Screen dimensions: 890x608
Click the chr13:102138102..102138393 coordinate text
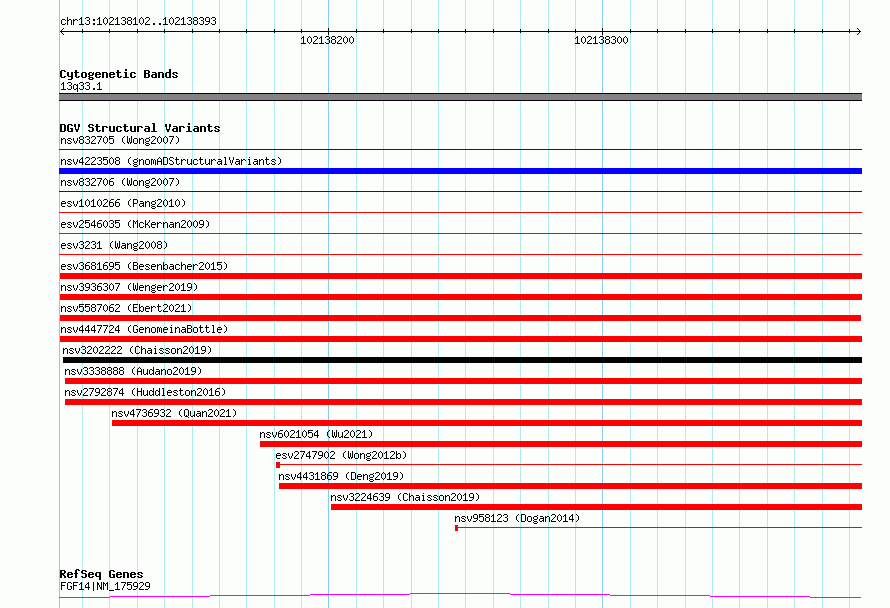pos(138,21)
